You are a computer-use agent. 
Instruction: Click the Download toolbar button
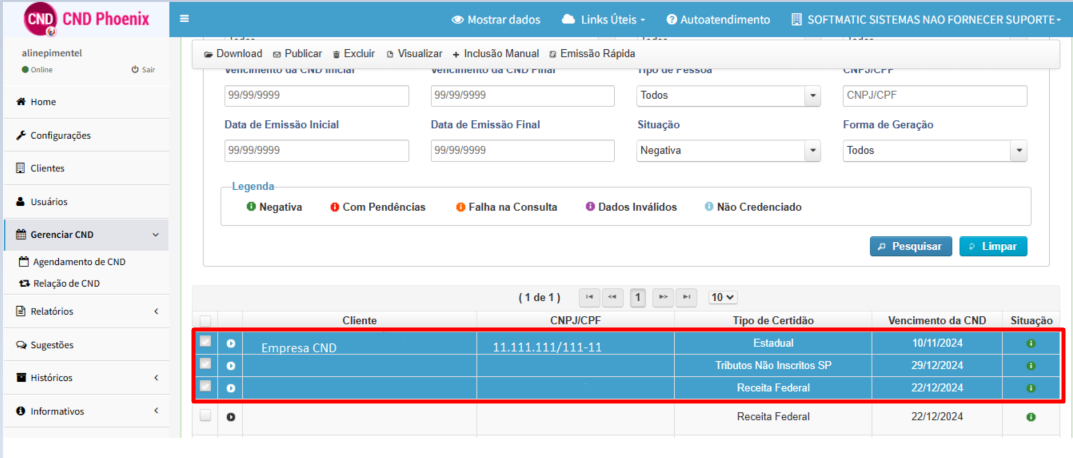pyautogui.click(x=233, y=53)
